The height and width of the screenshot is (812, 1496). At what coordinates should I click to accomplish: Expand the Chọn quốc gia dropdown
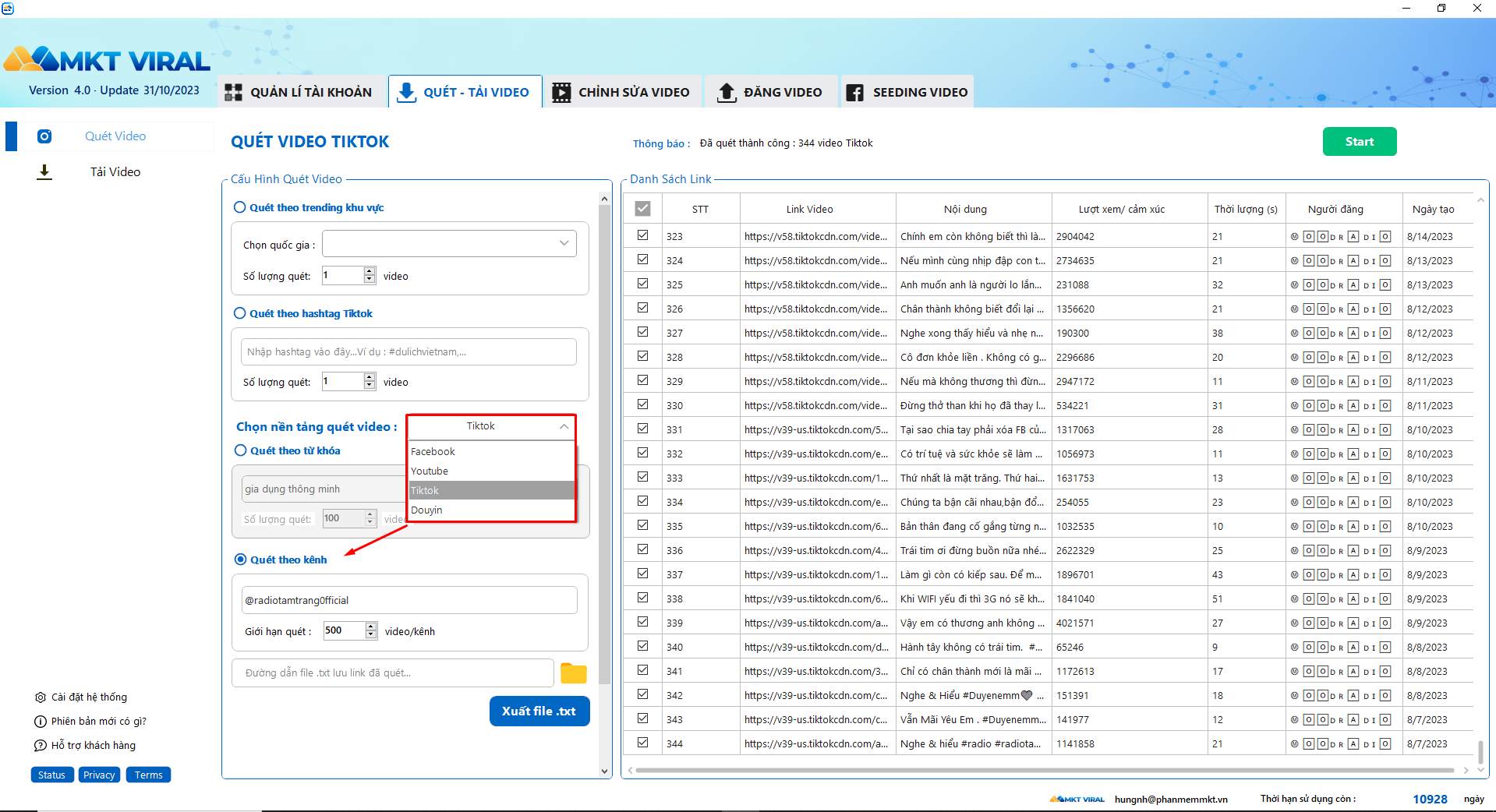click(450, 244)
